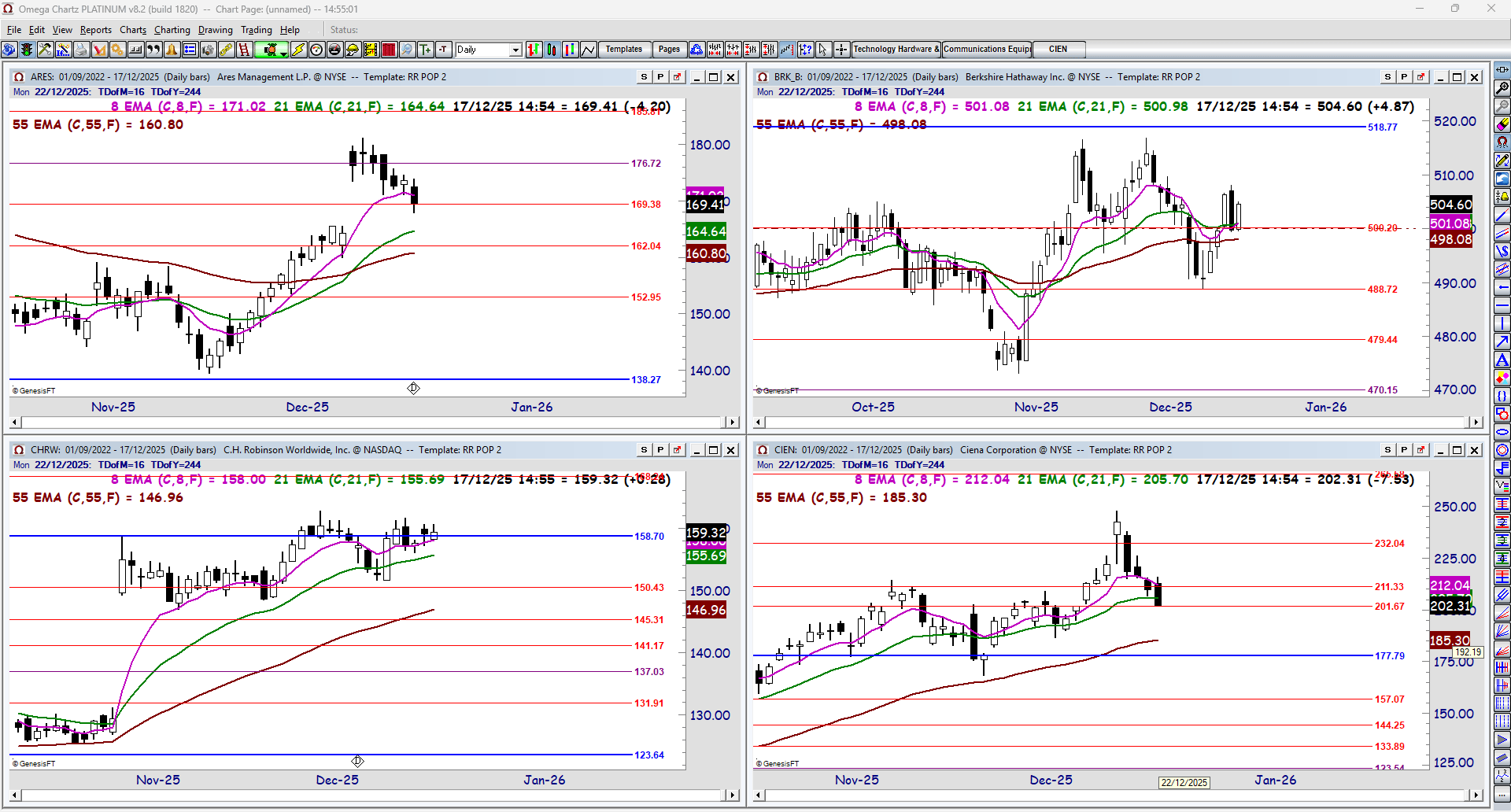Click the traffic light icon in toolbar
This screenshot has width=1511, height=812.
(27, 50)
